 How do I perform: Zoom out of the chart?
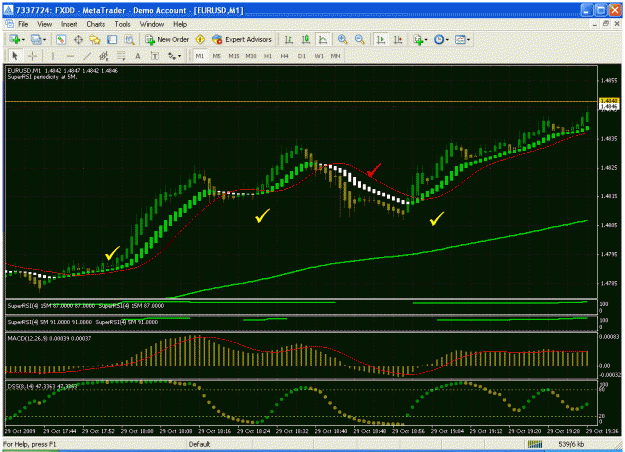click(x=360, y=39)
